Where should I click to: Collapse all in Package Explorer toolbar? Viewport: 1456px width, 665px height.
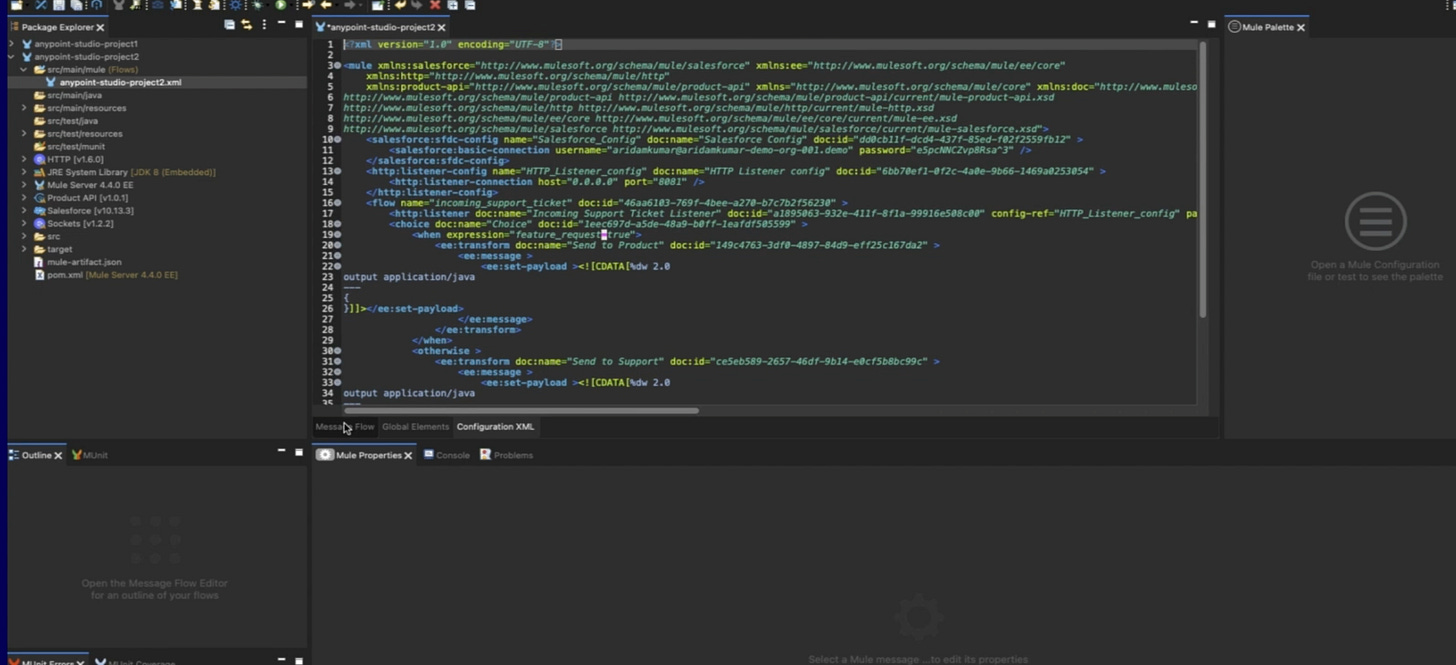230,25
